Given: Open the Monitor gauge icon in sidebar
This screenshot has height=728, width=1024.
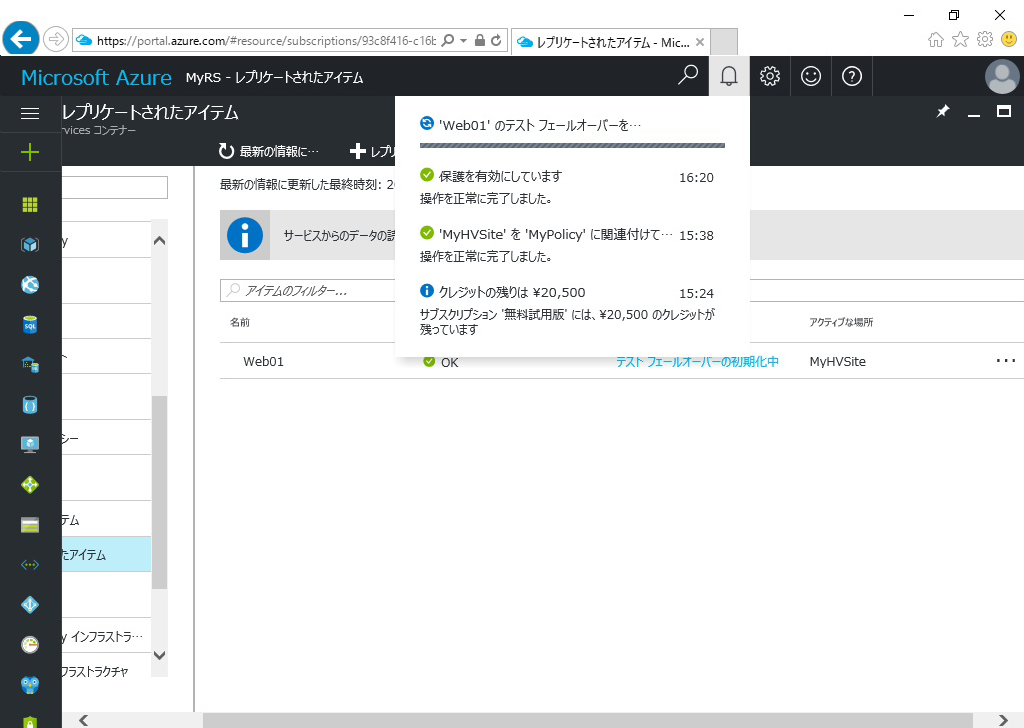Looking at the screenshot, I should tap(30, 644).
